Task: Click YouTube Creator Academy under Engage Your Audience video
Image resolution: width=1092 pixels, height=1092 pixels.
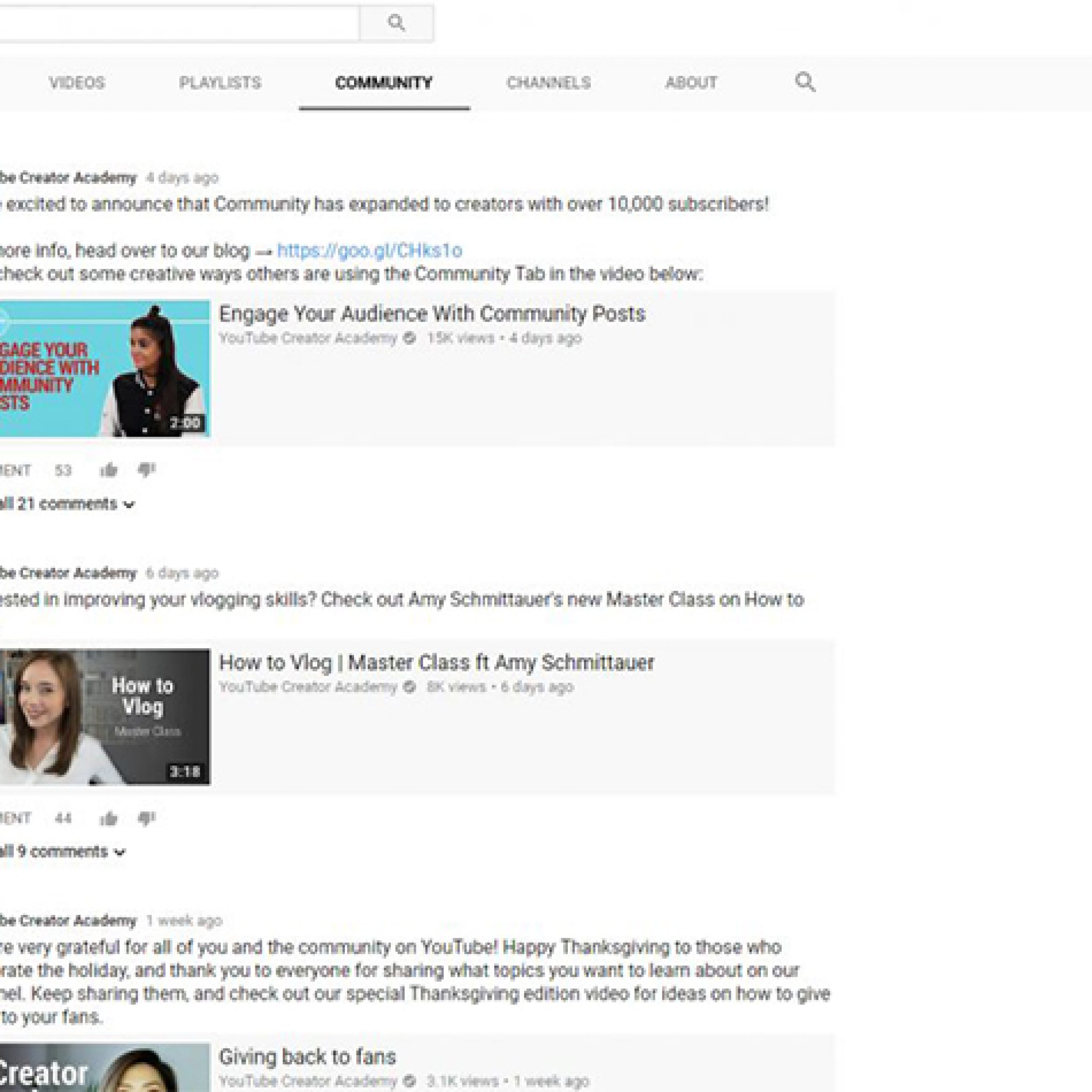Action: click(x=308, y=338)
